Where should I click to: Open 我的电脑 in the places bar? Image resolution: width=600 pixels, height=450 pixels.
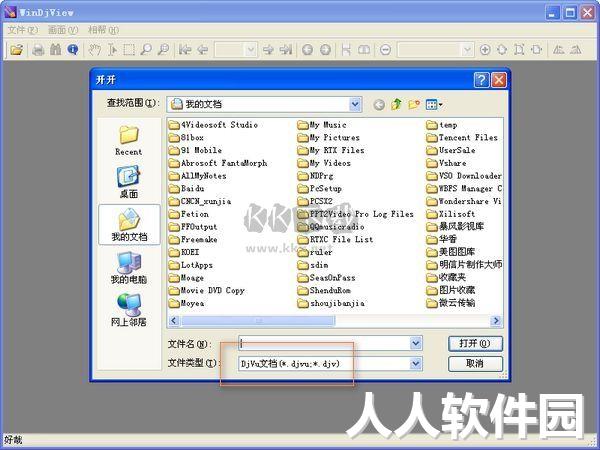[129, 268]
